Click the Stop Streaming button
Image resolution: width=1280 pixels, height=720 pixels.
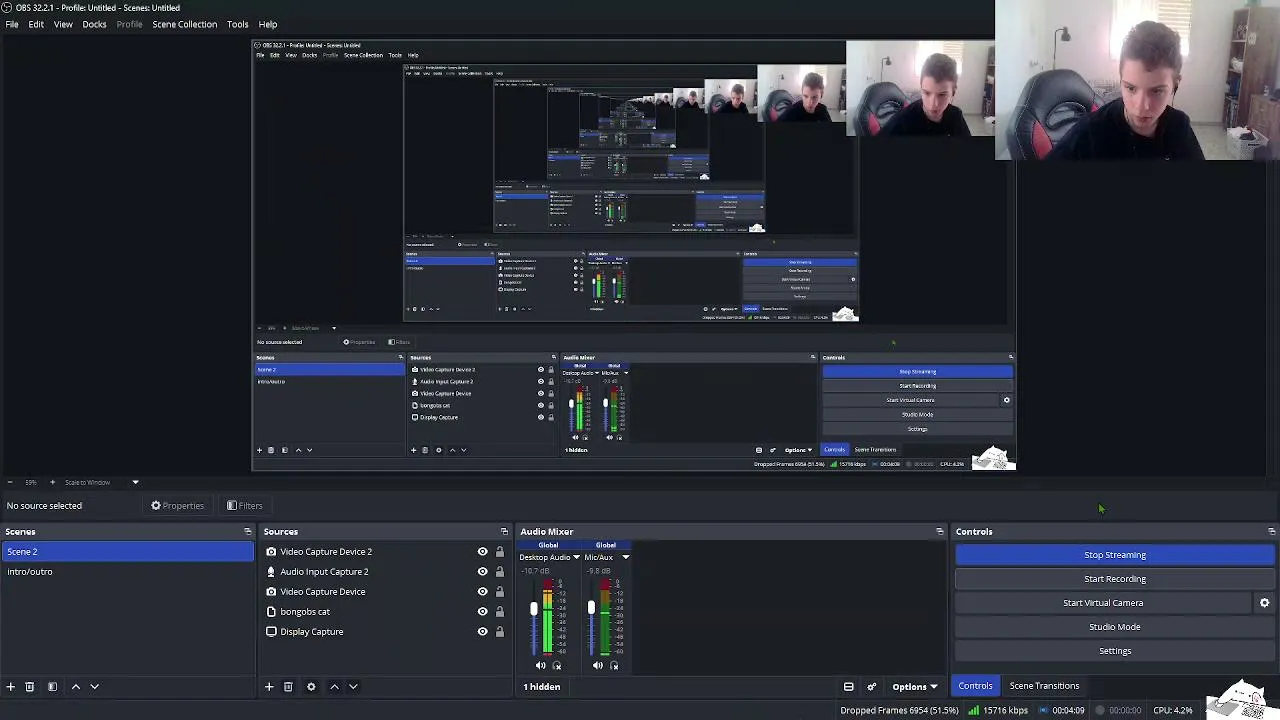[1115, 555]
